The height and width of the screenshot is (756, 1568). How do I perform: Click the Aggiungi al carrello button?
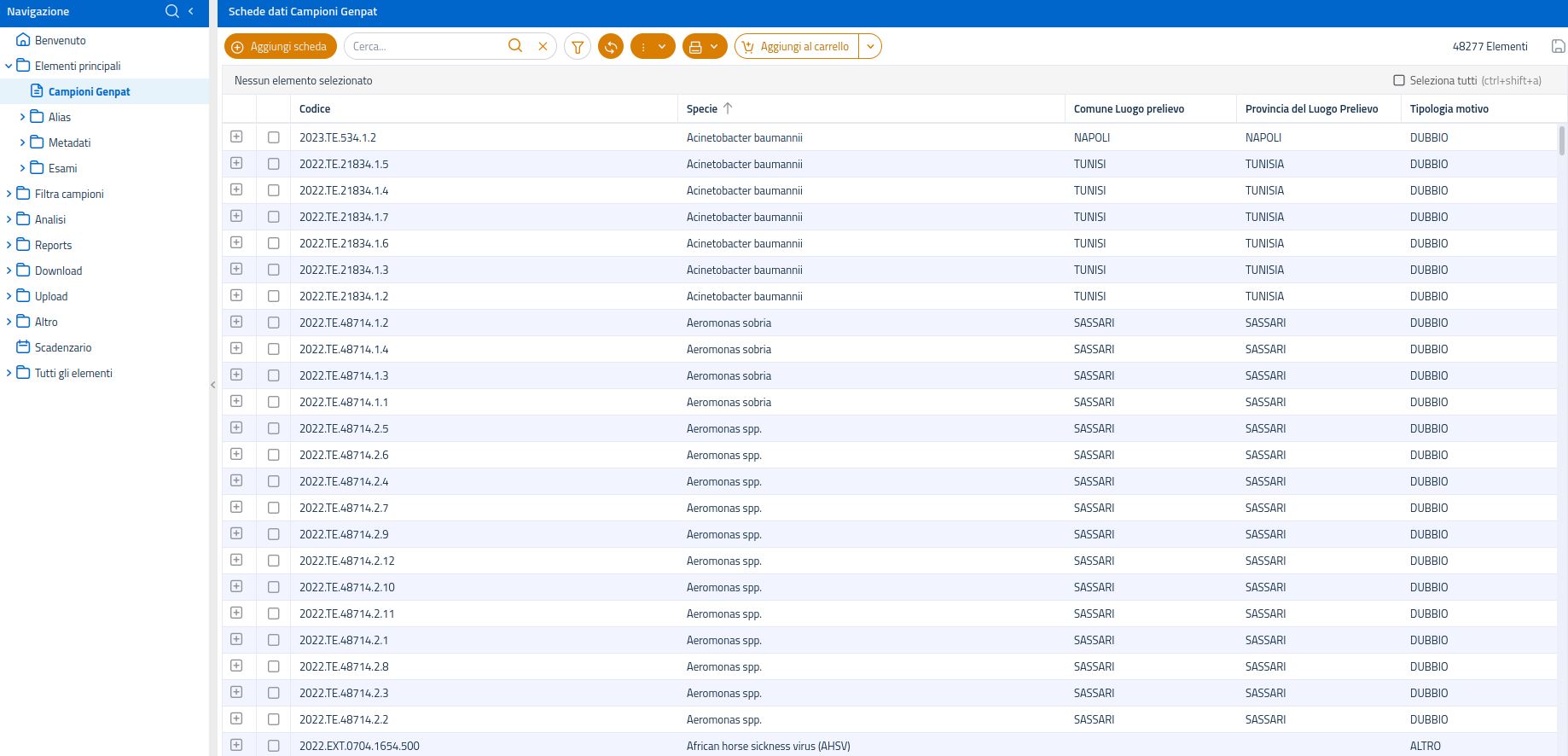tap(797, 47)
